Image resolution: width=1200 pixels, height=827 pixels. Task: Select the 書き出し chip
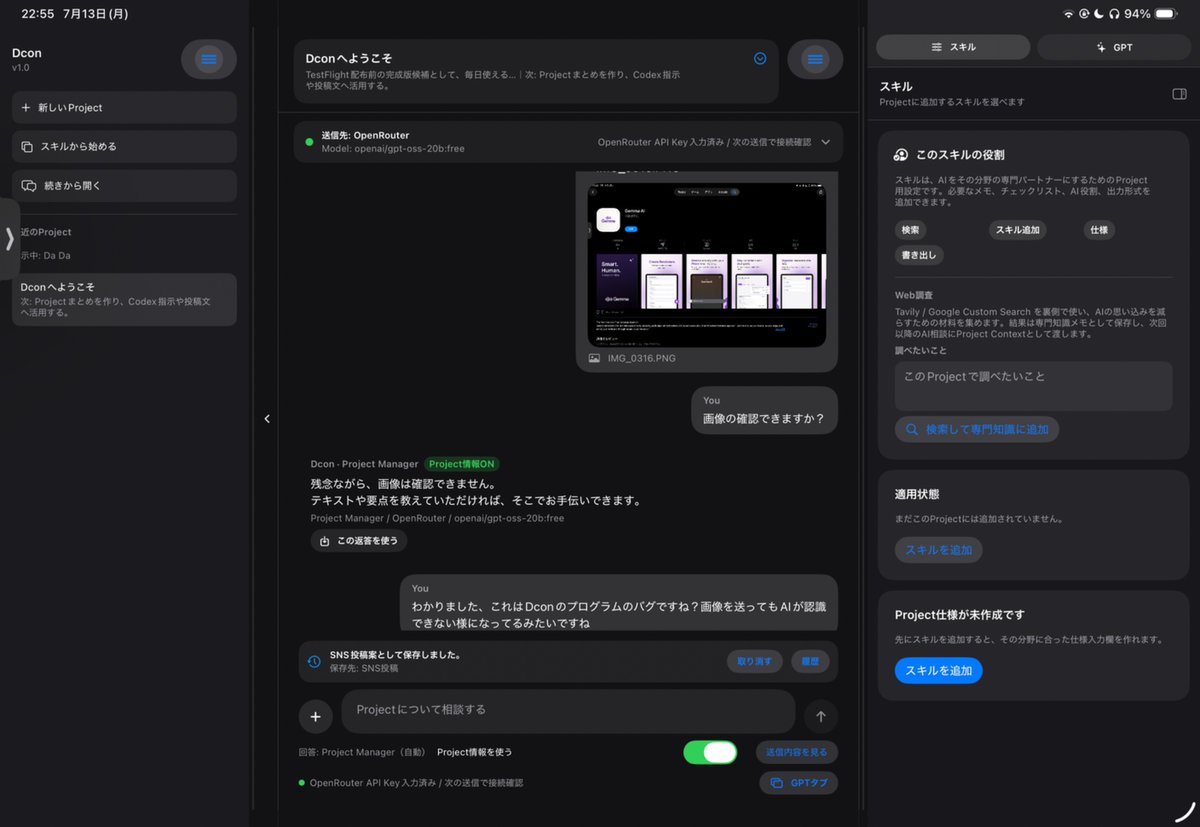tap(919, 255)
